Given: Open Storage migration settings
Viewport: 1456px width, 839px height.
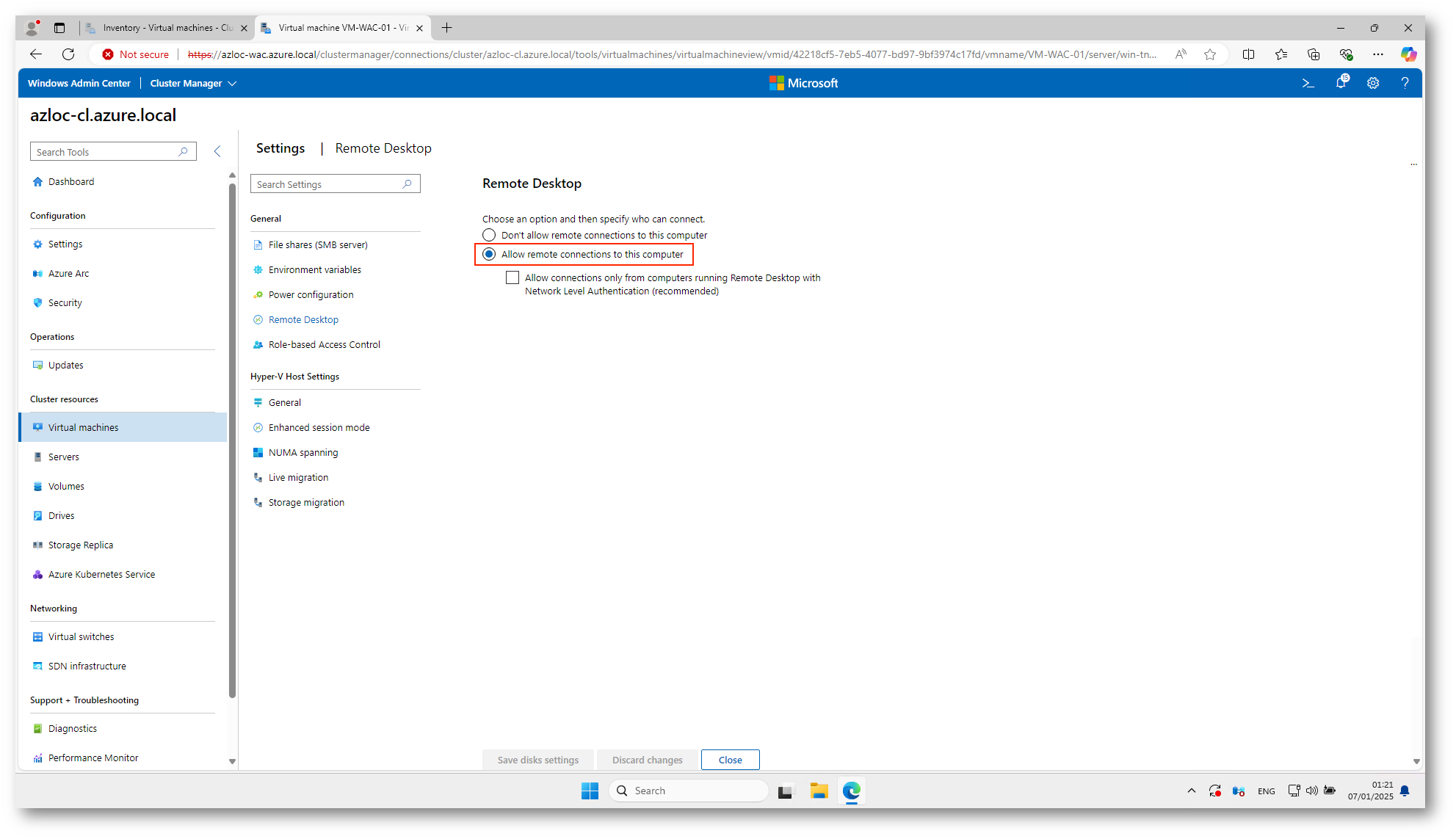Looking at the screenshot, I should (x=306, y=502).
